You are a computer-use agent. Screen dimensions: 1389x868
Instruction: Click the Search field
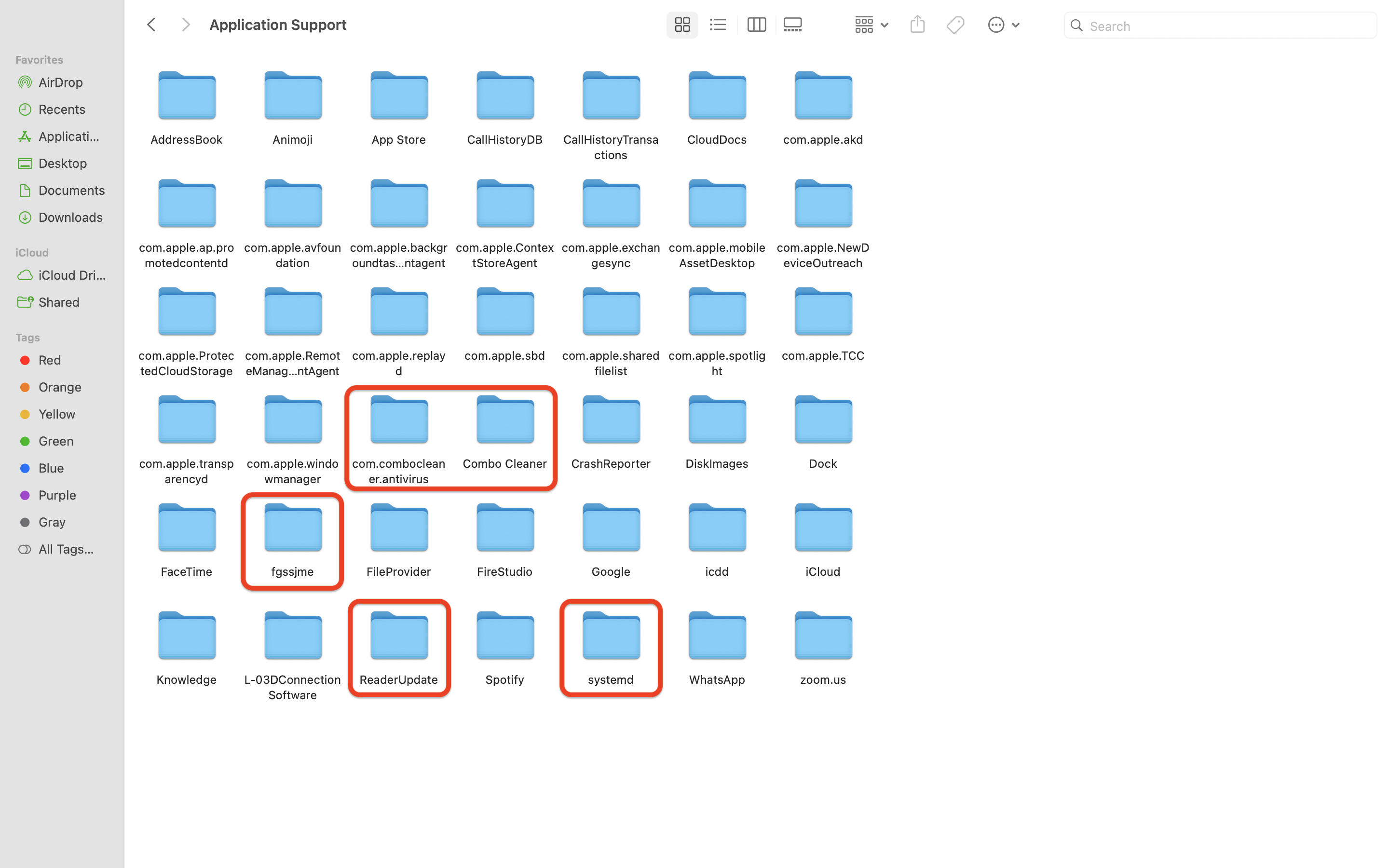(1228, 26)
